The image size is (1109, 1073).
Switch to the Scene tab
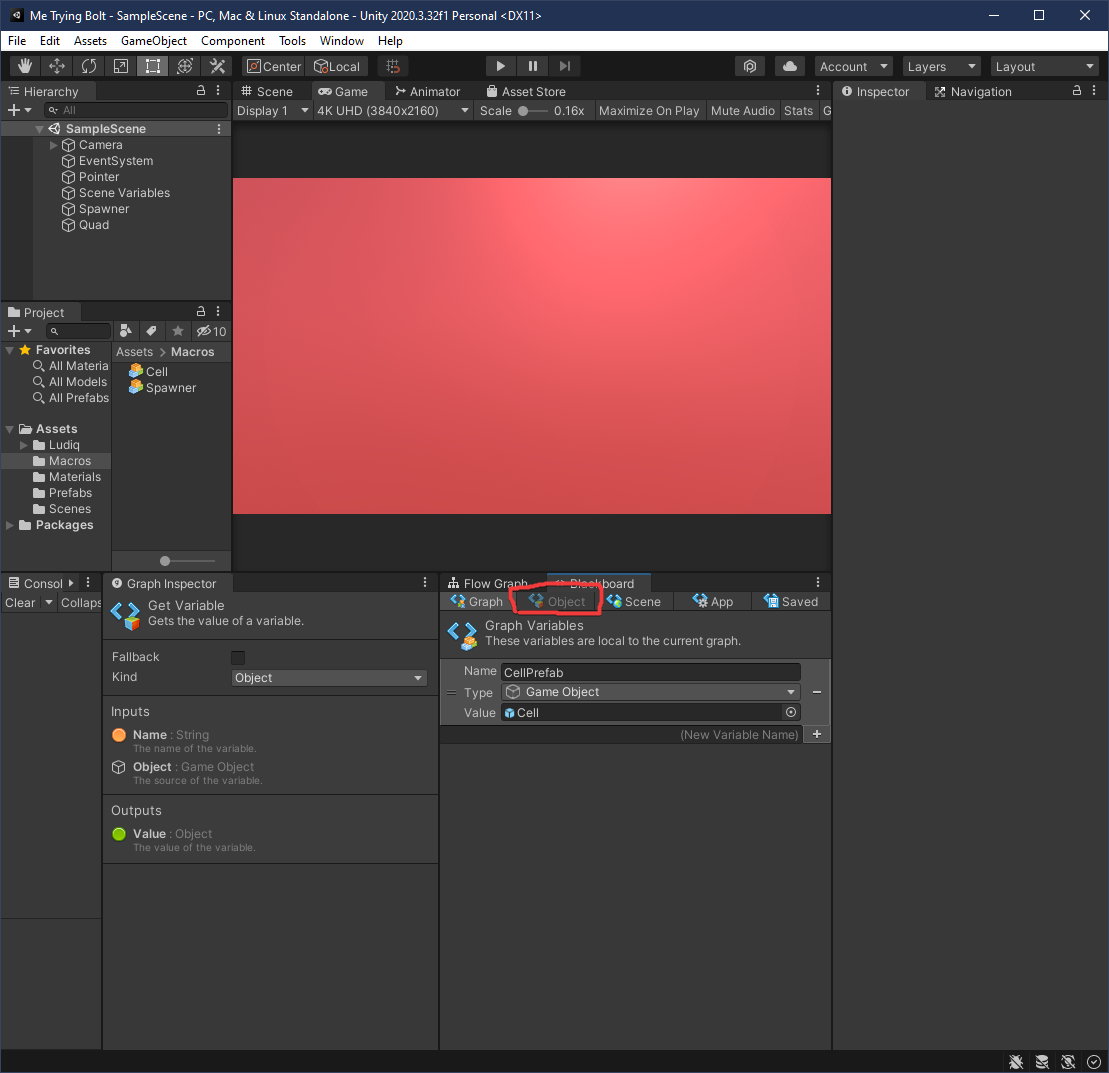click(268, 91)
